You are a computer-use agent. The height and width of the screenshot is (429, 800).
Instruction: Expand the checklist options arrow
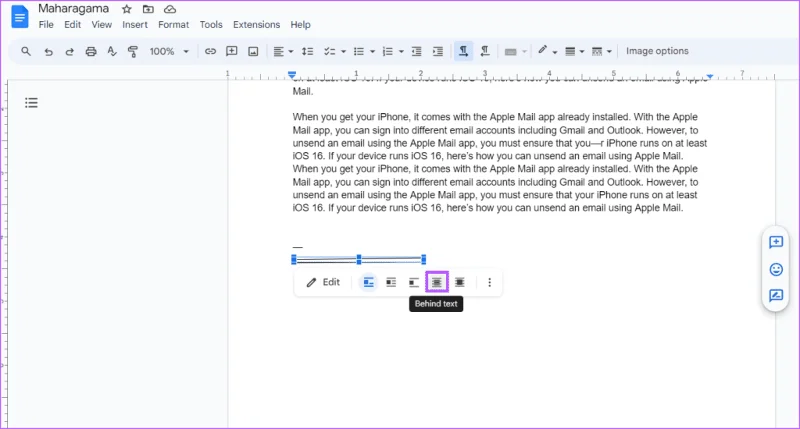[x=343, y=52]
